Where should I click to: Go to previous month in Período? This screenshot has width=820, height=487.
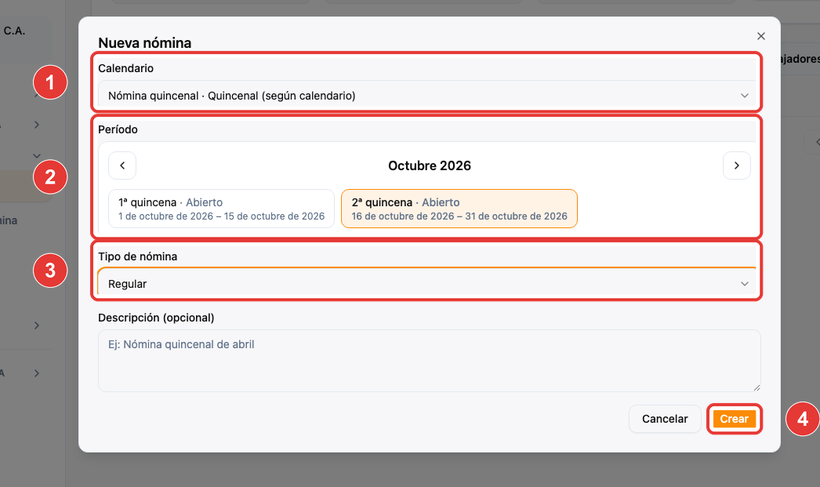tap(122, 165)
